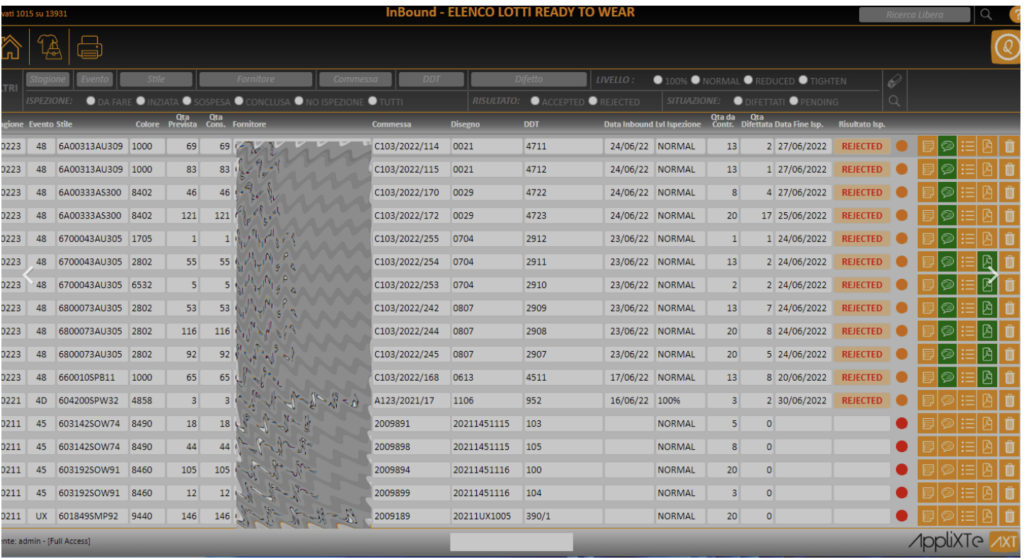Choose the TIGHTEN level radio option
This screenshot has width=1024, height=559.
(x=802, y=80)
